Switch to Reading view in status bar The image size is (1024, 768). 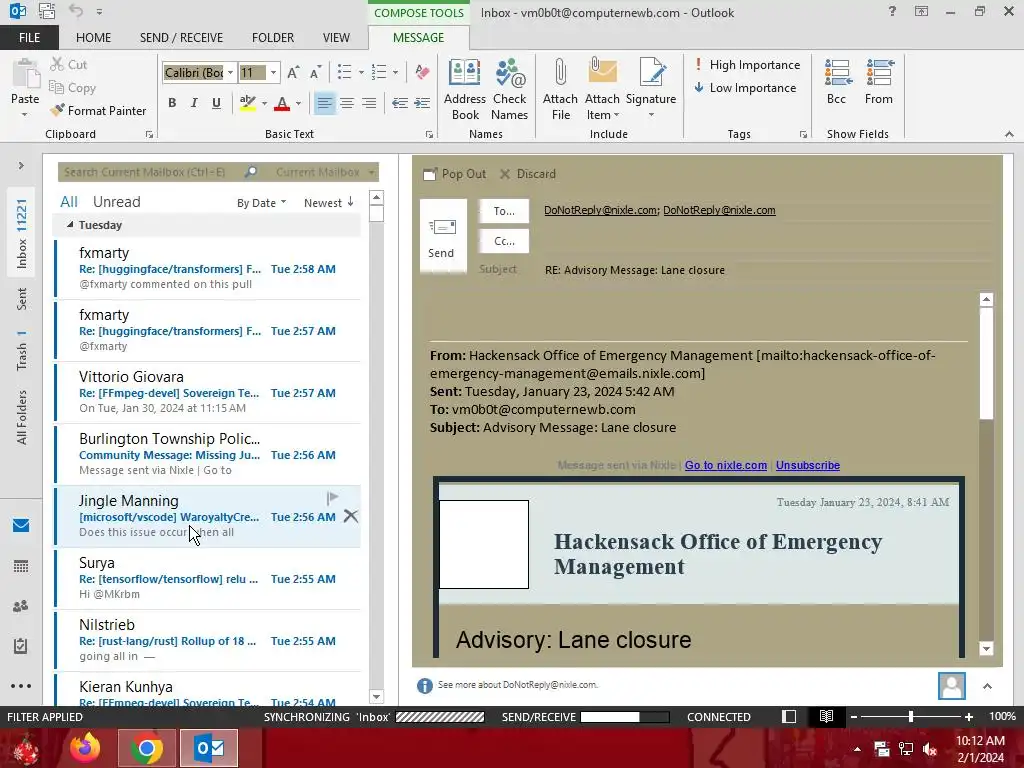coord(826,716)
